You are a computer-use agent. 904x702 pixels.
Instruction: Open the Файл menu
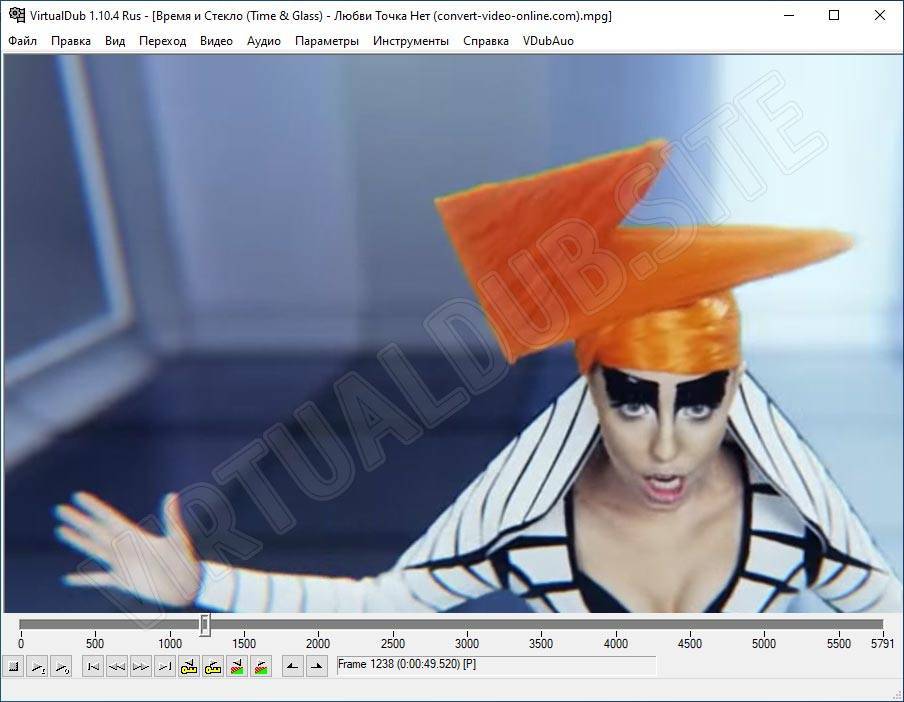click(x=22, y=41)
